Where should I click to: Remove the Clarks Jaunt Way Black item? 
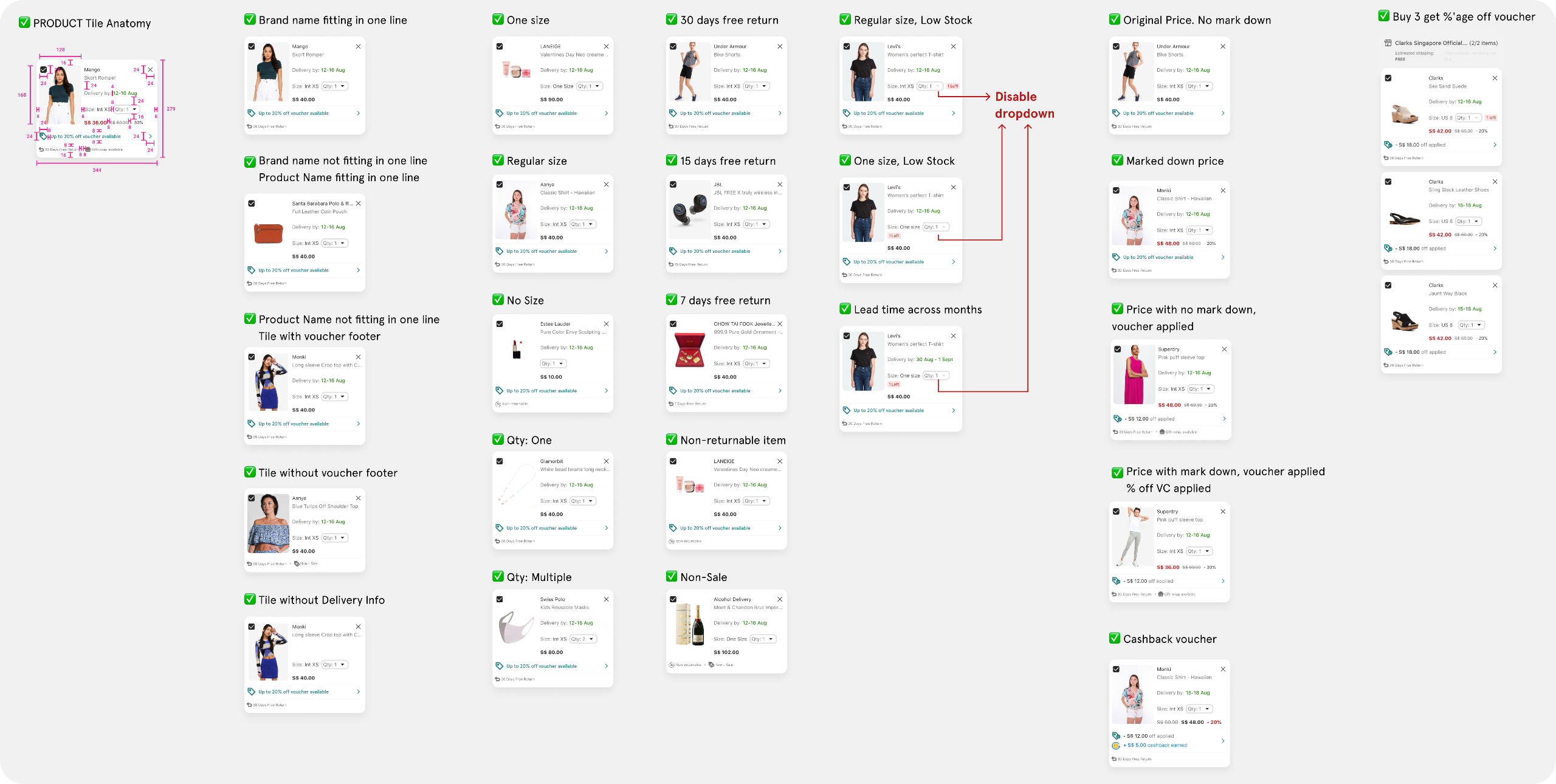point(1495,285)
